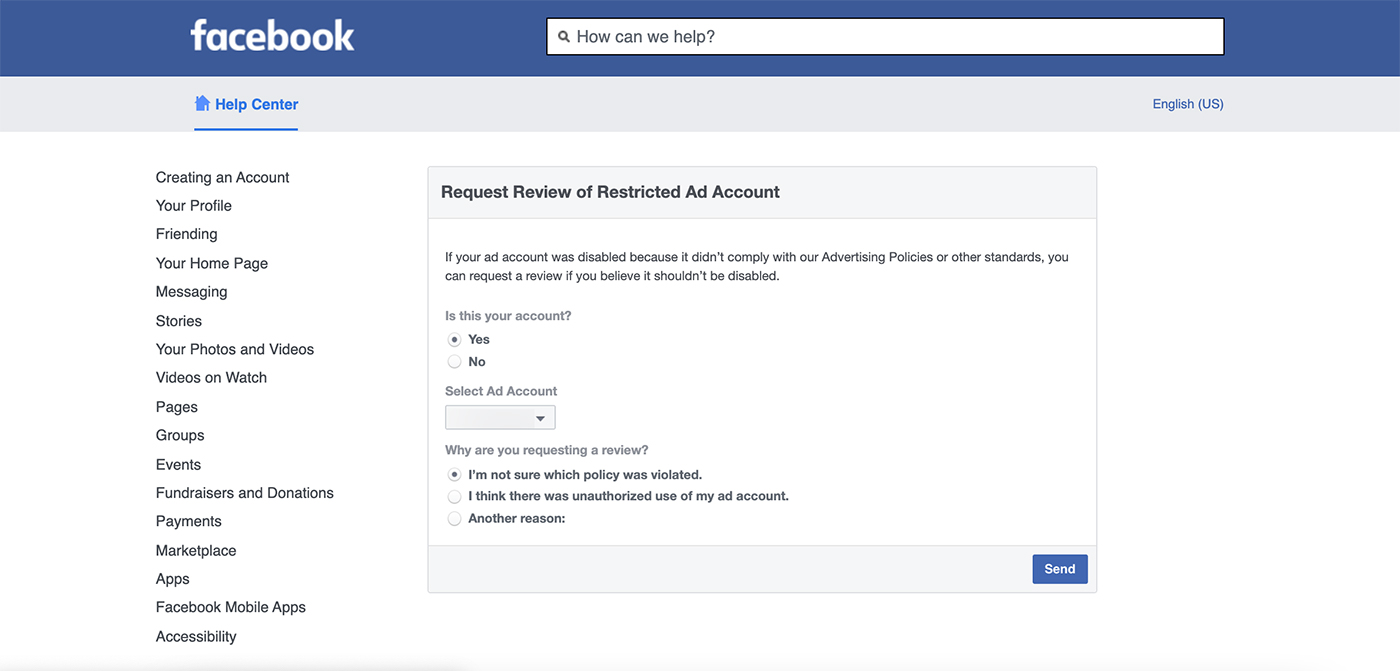This screenshot has width=1400, height=671.
Task: Select Yes for account ownership
Action: pos(455,340)
